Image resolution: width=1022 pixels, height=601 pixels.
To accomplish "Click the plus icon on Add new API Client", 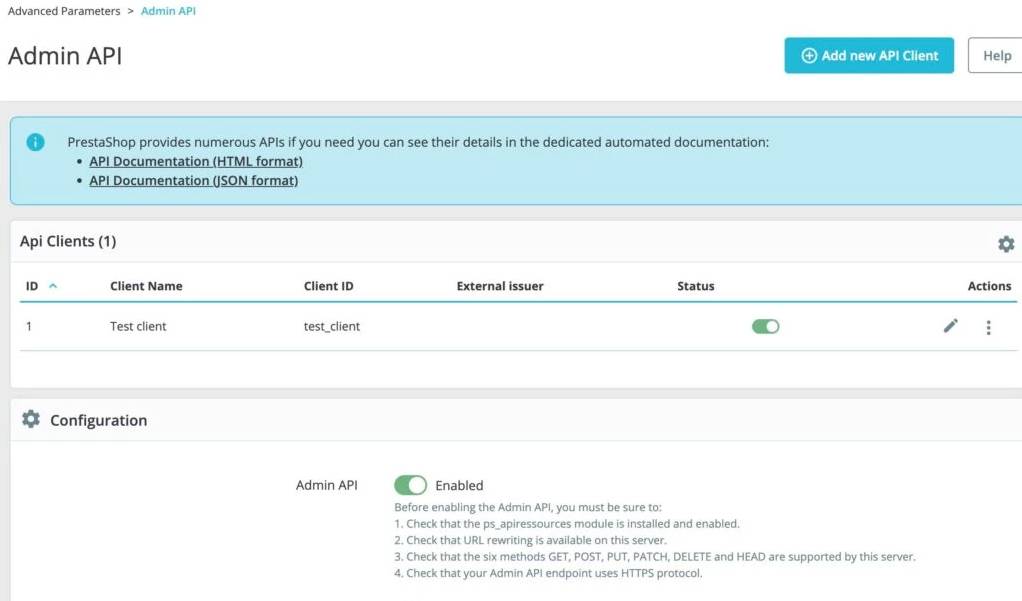I will tap(808, 55).
